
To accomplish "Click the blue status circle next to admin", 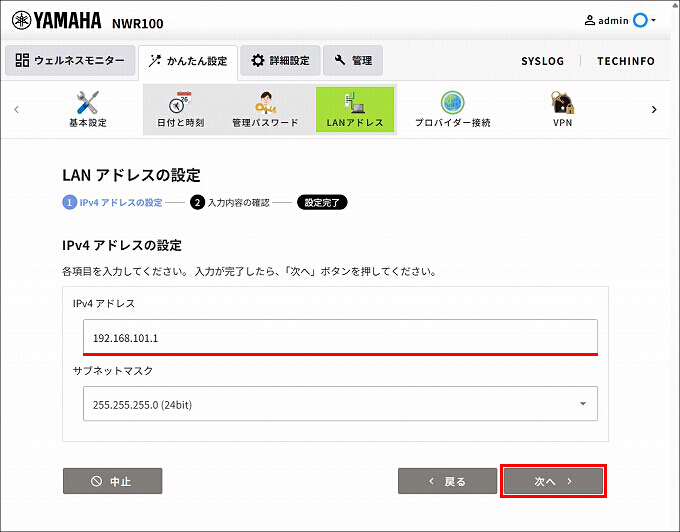I will (x=640, y=20).
